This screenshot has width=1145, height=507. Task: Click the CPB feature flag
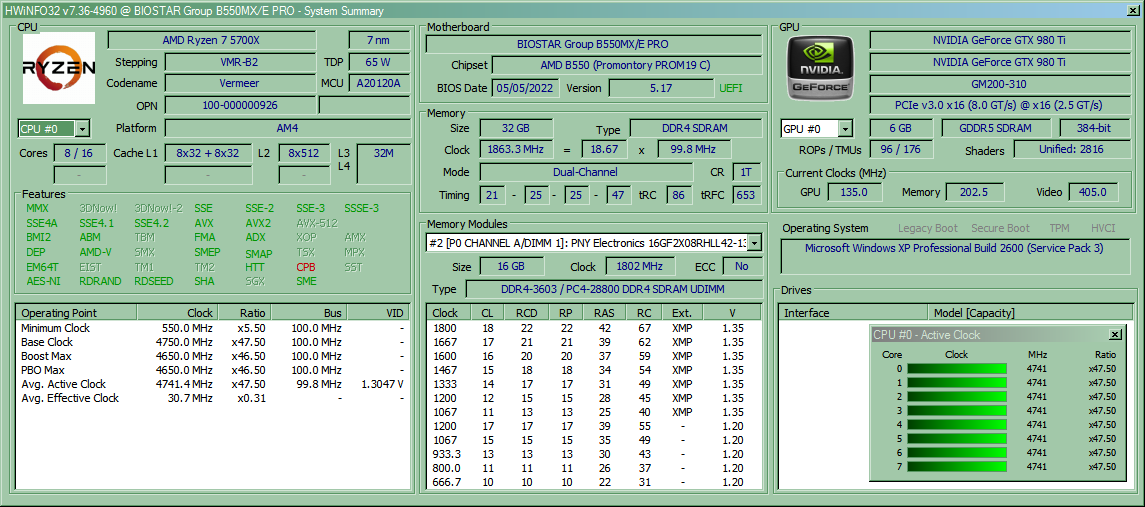pos(306,267)
